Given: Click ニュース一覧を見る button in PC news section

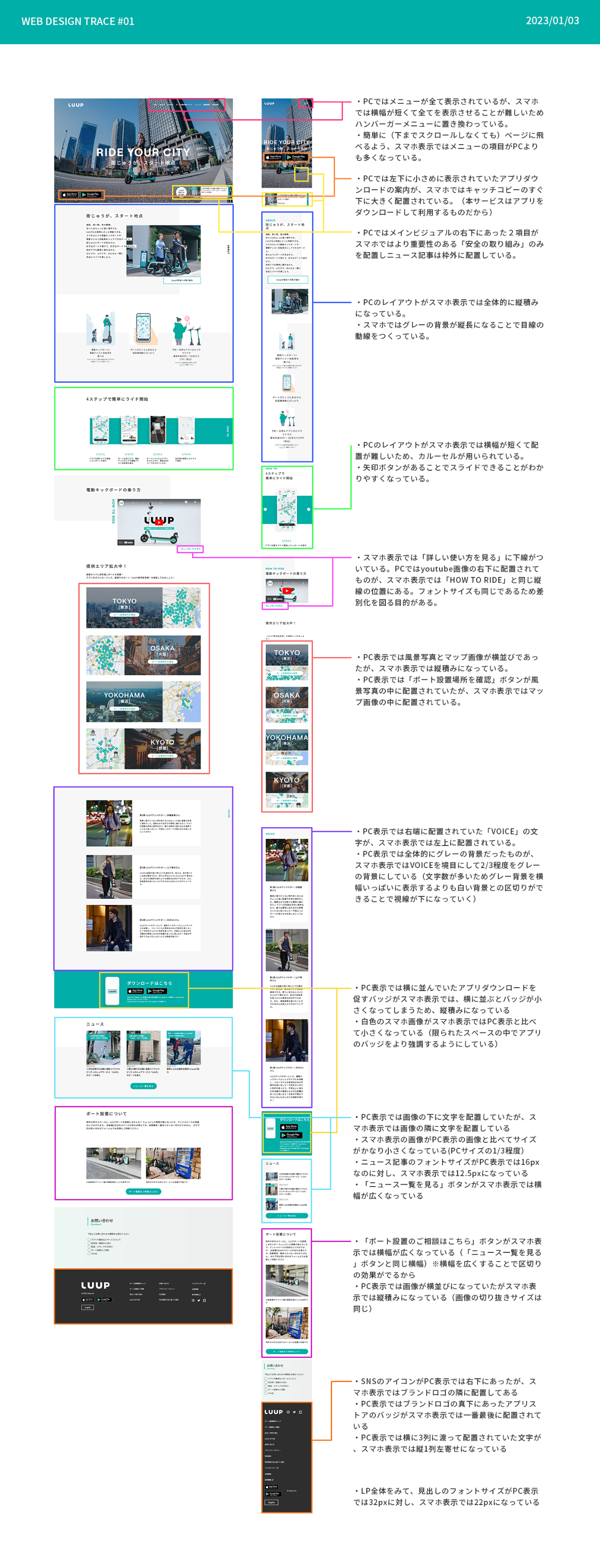Looking at the screenshot, I should tap(144, 1086).
